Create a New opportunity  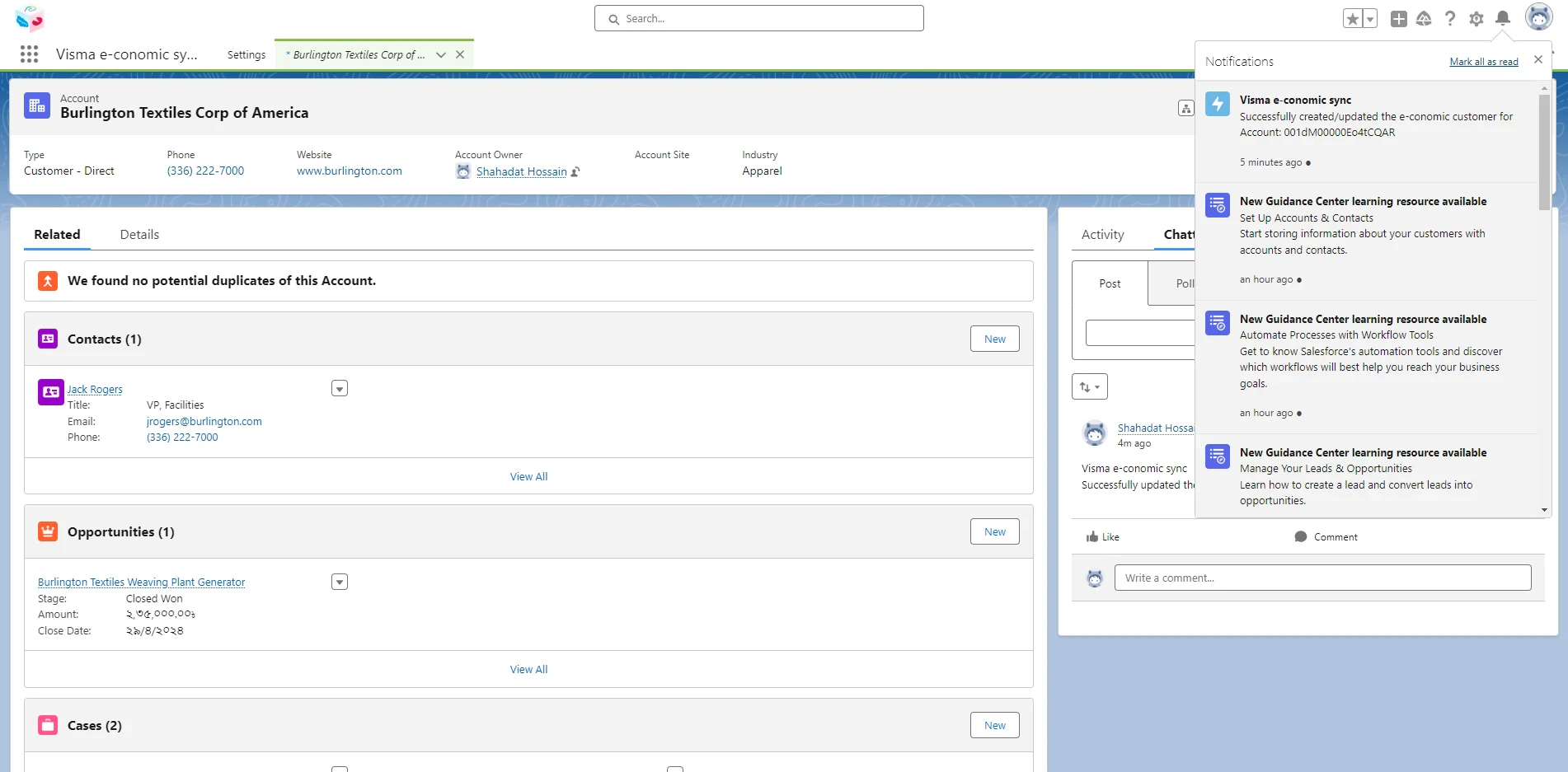995,531
